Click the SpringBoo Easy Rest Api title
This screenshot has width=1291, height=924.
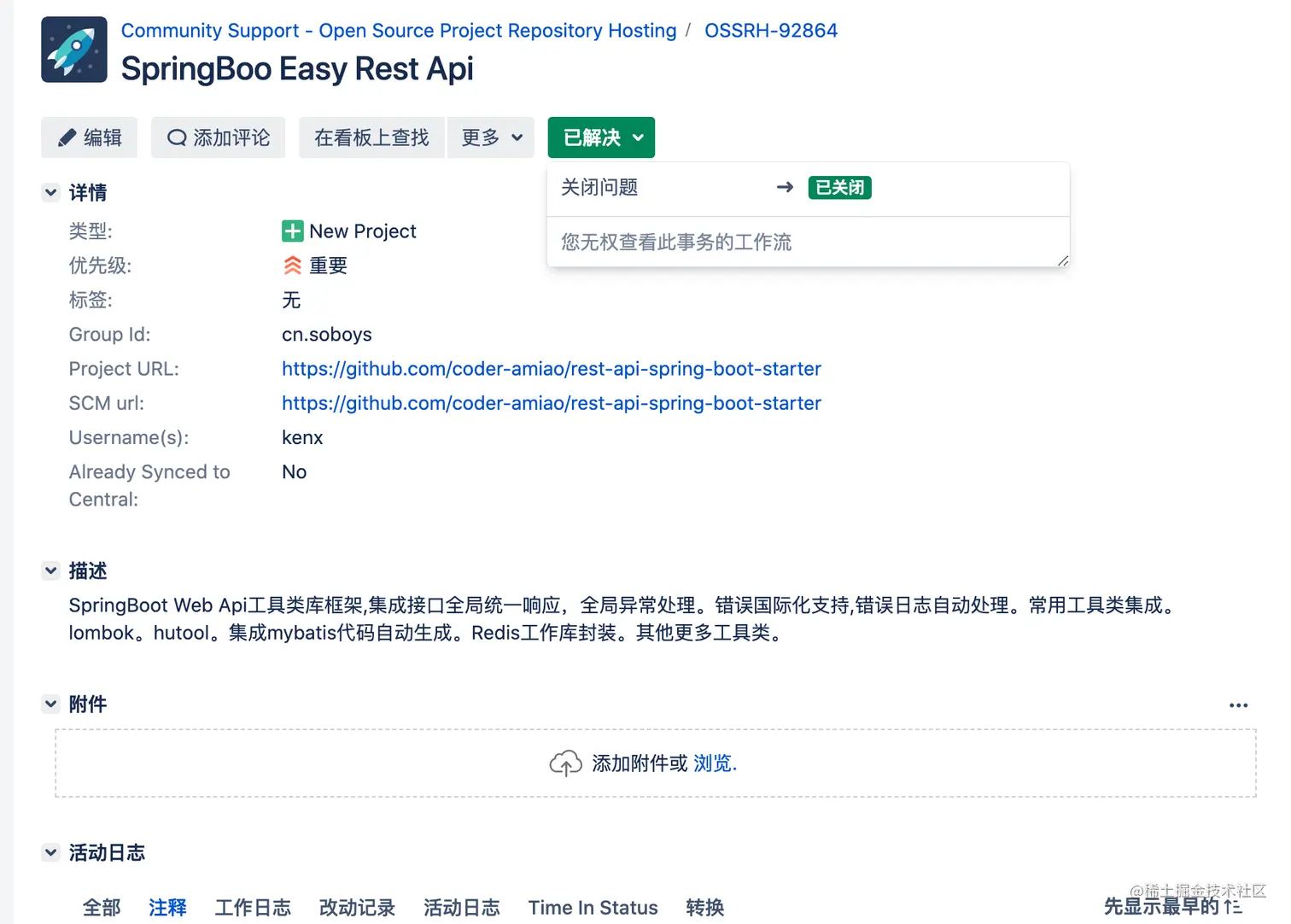[297, 68]
